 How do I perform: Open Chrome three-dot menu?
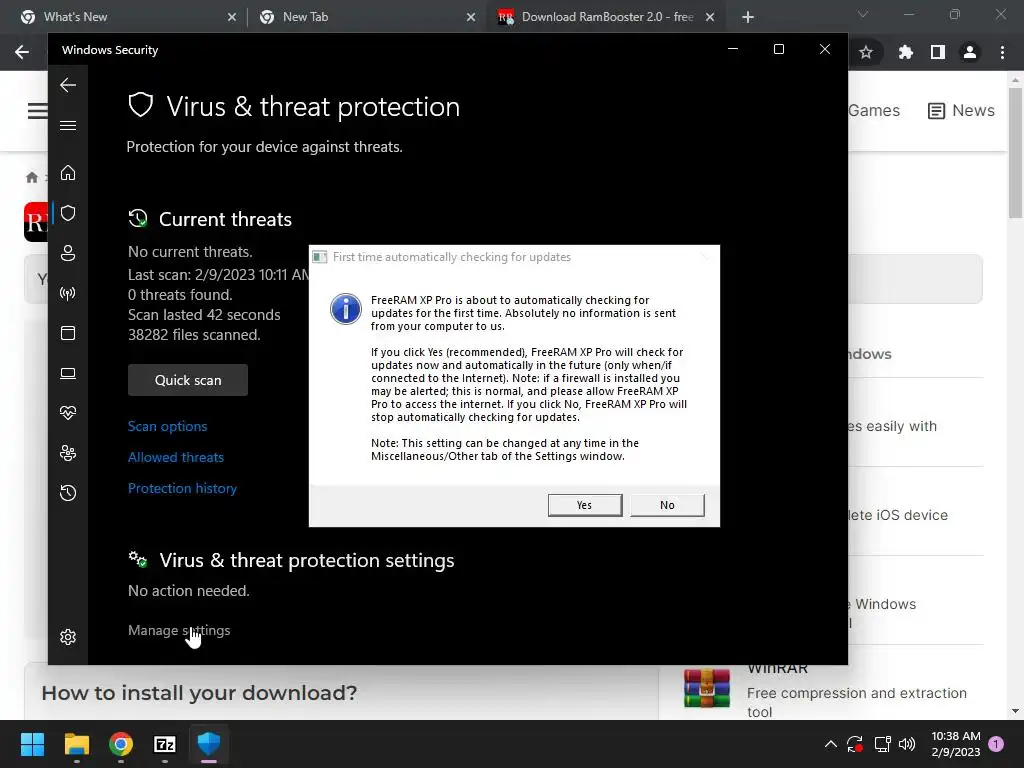[x=1002, y=52]
